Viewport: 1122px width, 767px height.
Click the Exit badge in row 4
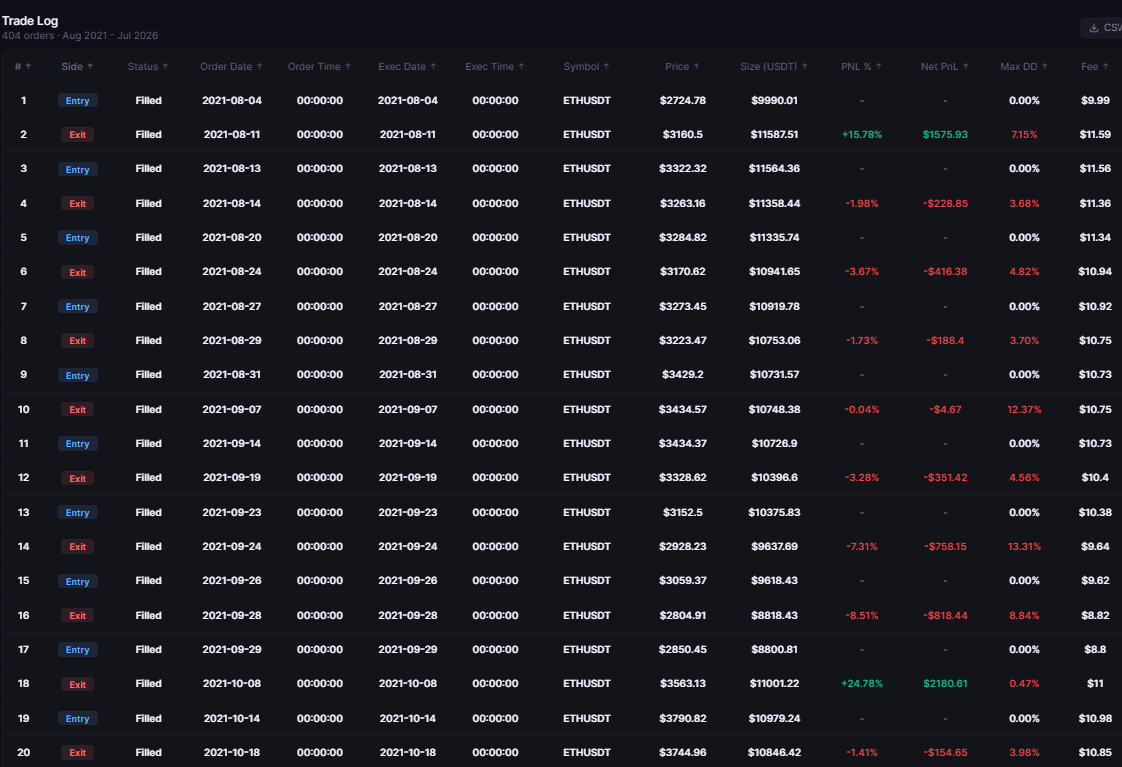coord(77,204)
